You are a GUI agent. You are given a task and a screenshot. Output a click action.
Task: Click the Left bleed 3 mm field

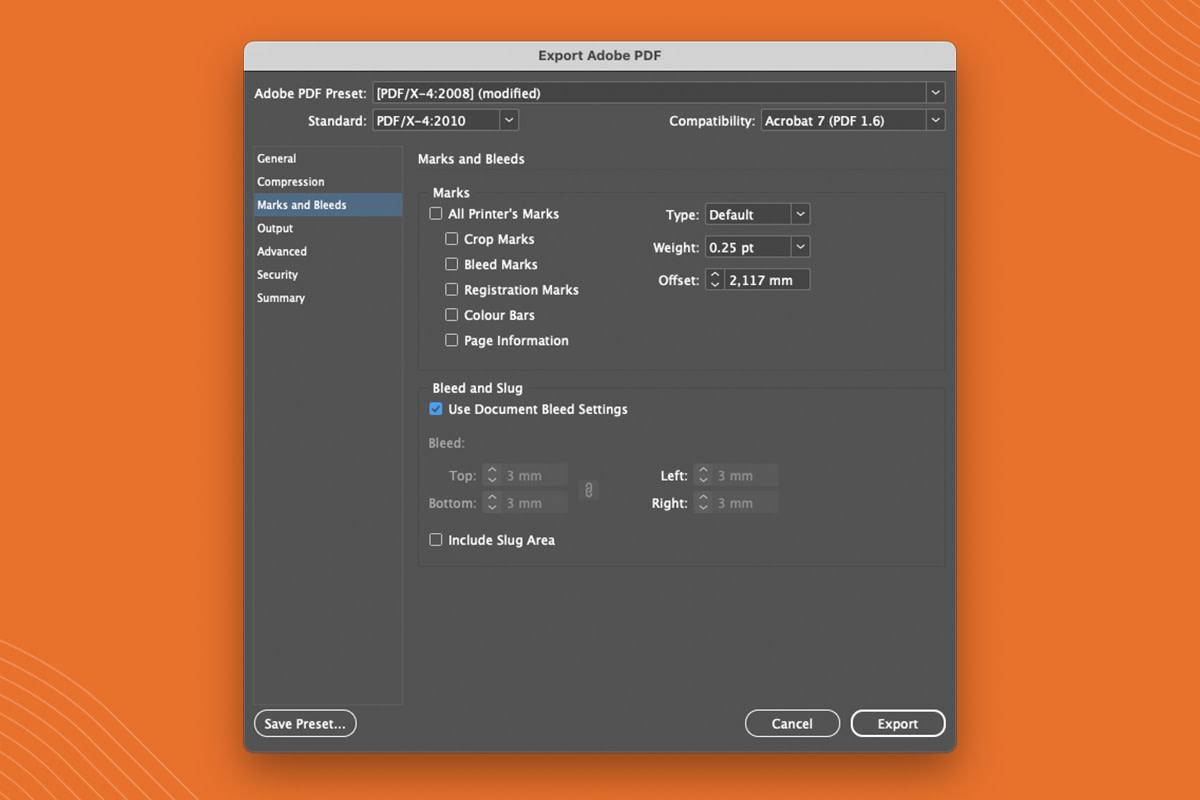pyautogui.click(x=745, y=476)
